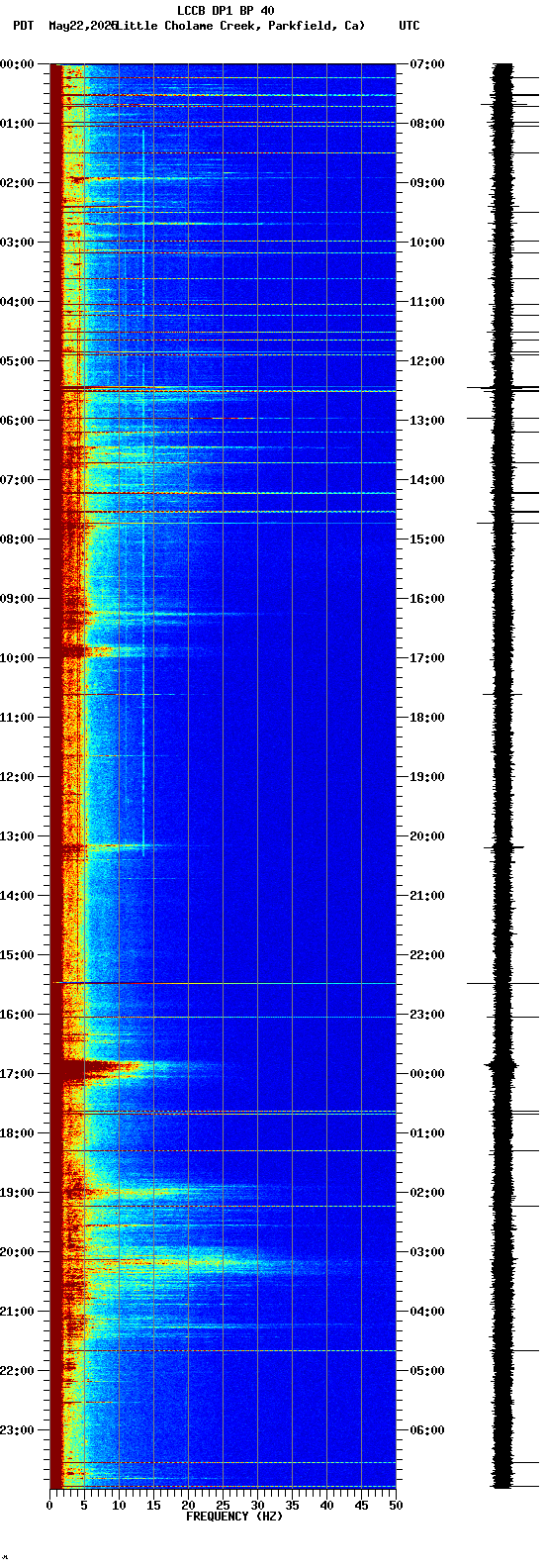The image size is (546, 1568).
Task: Select the 08:00 label on the PDT axis
Action: 18,539
